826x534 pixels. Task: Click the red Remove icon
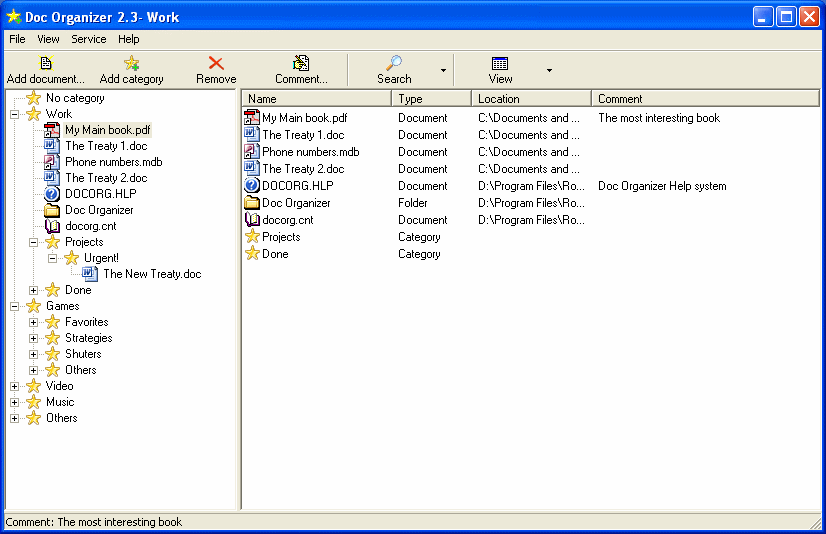pos(216,63)
